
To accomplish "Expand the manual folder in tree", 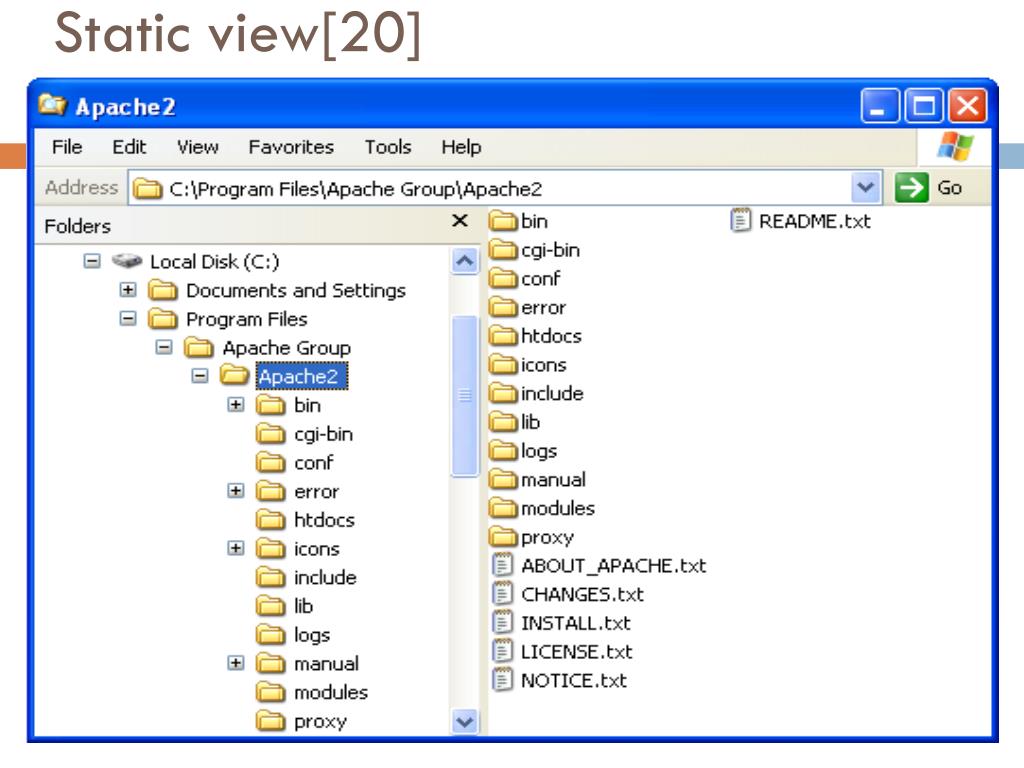I will click(x=236, y=663).
